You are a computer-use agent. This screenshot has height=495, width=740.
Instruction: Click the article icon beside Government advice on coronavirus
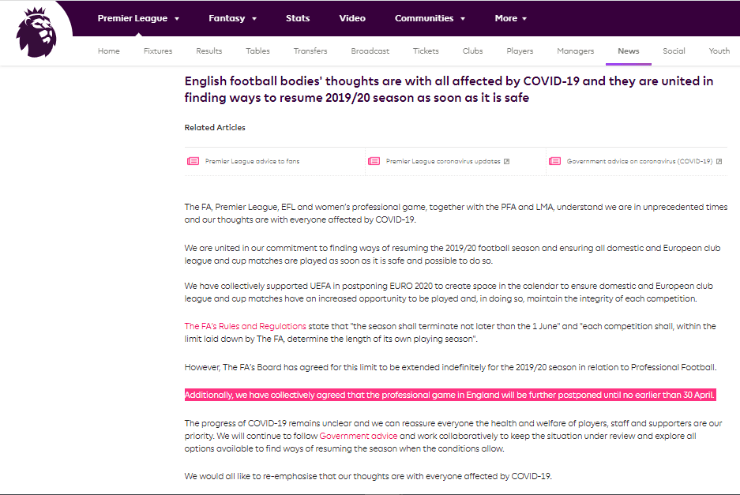[x=555, y=160]
